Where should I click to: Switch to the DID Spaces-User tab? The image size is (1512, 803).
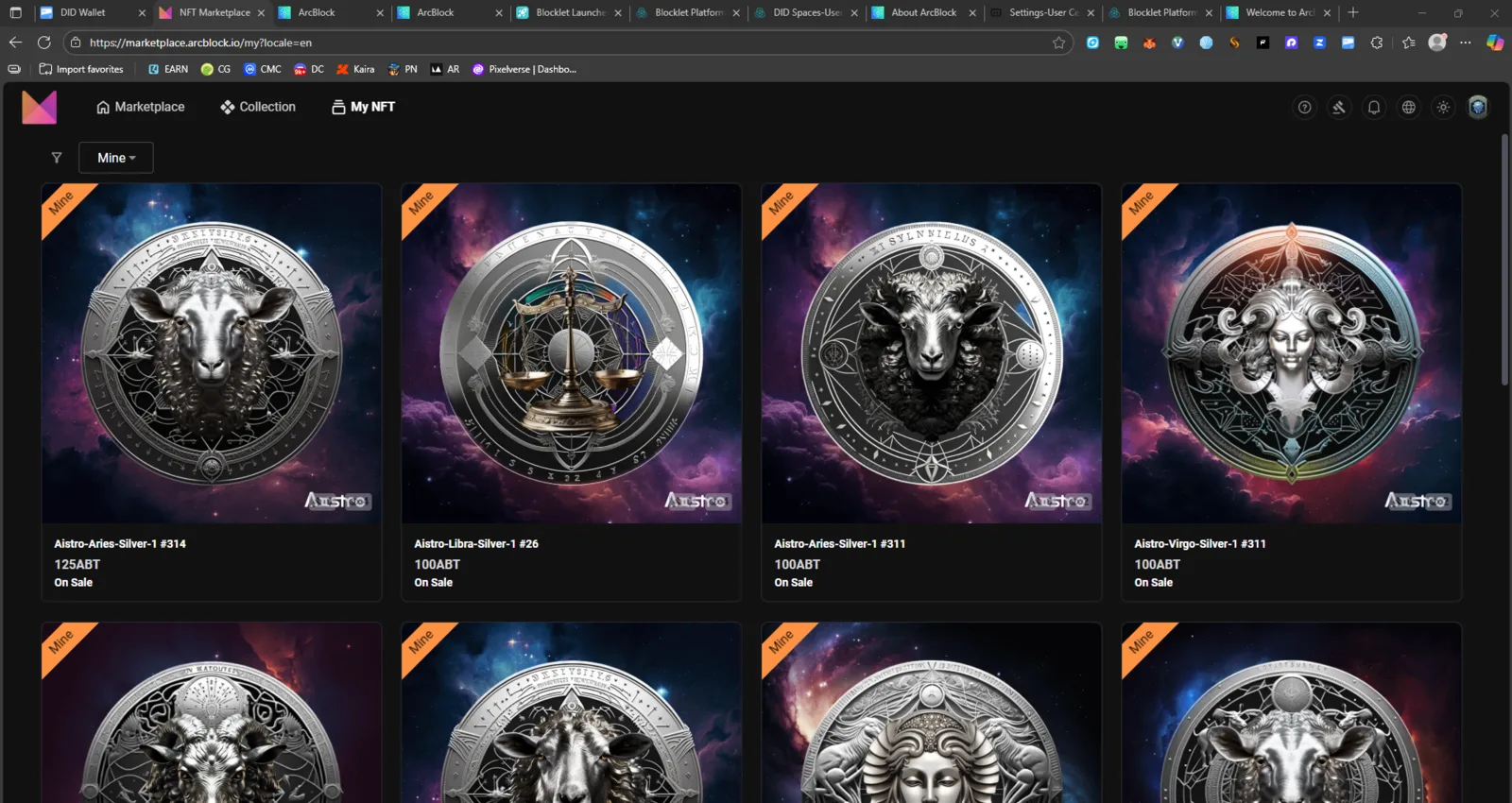pos(806,12)
